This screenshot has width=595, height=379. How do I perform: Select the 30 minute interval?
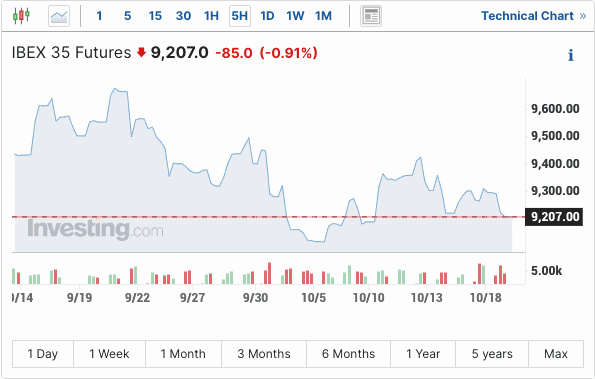tap(183, 16)
